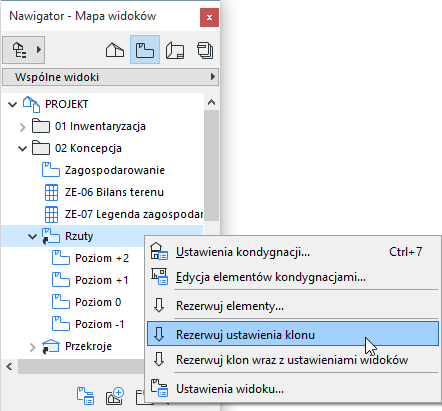Select the Poziom +2 view
Viewport: 442px width, 411px height.
pos(102,258)
